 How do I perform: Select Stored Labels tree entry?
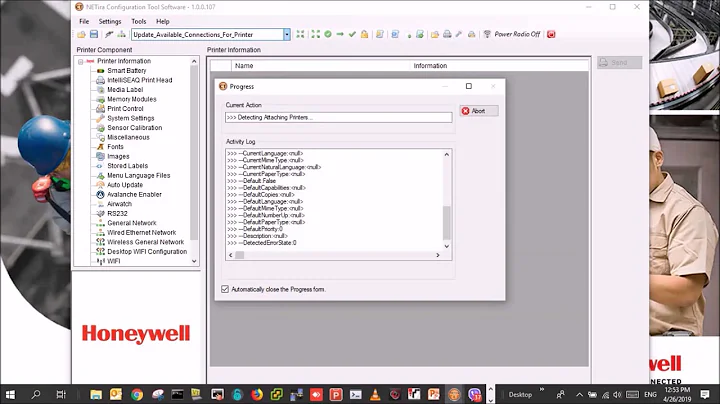(x=127, y=166)
